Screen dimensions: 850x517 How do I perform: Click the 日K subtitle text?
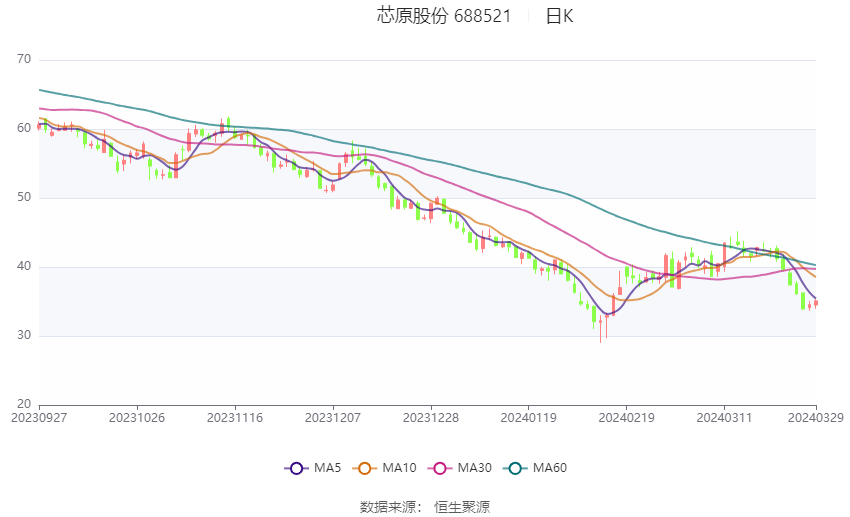(559, 16)
